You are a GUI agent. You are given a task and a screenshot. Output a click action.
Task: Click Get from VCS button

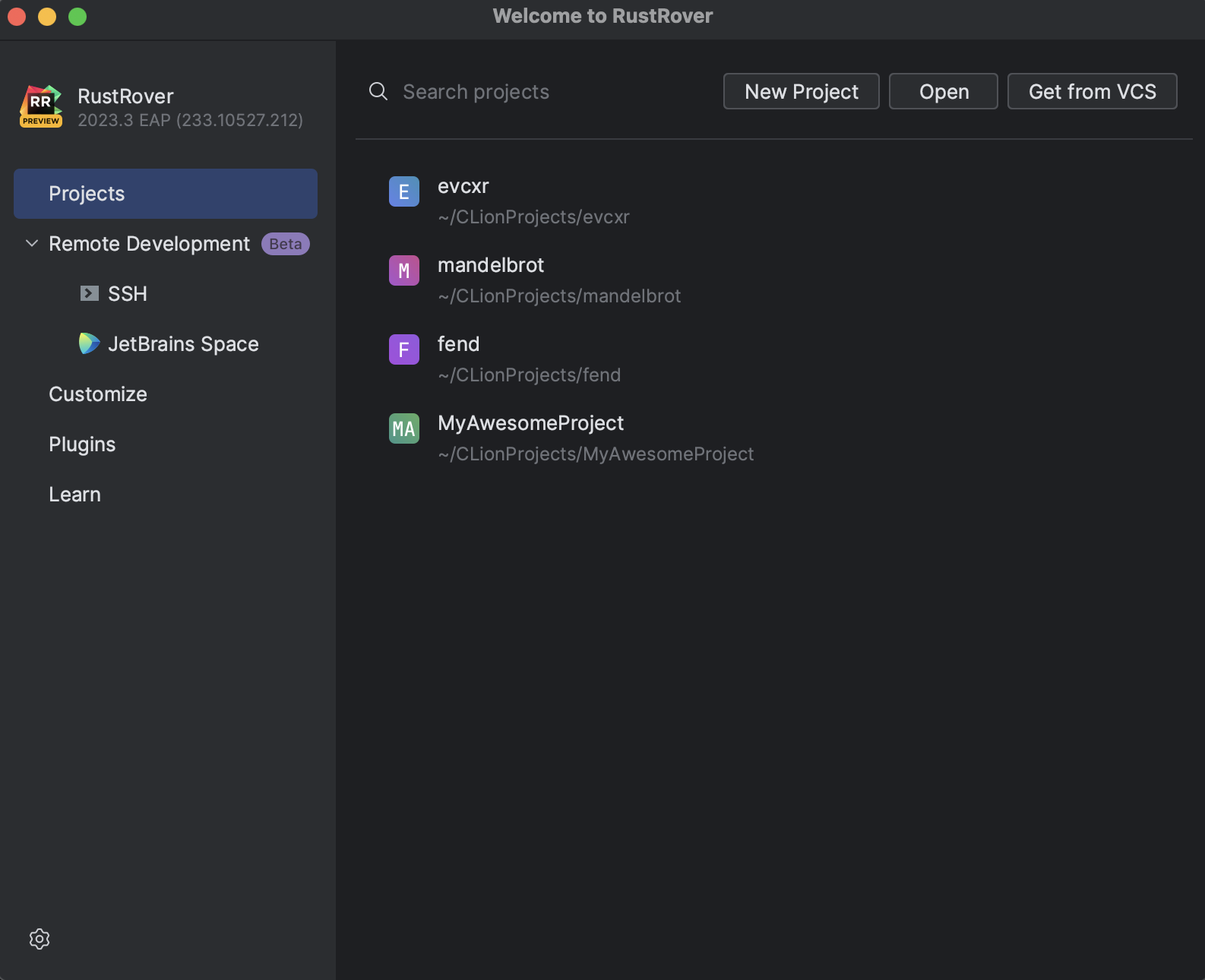[x=1092, y=92]
